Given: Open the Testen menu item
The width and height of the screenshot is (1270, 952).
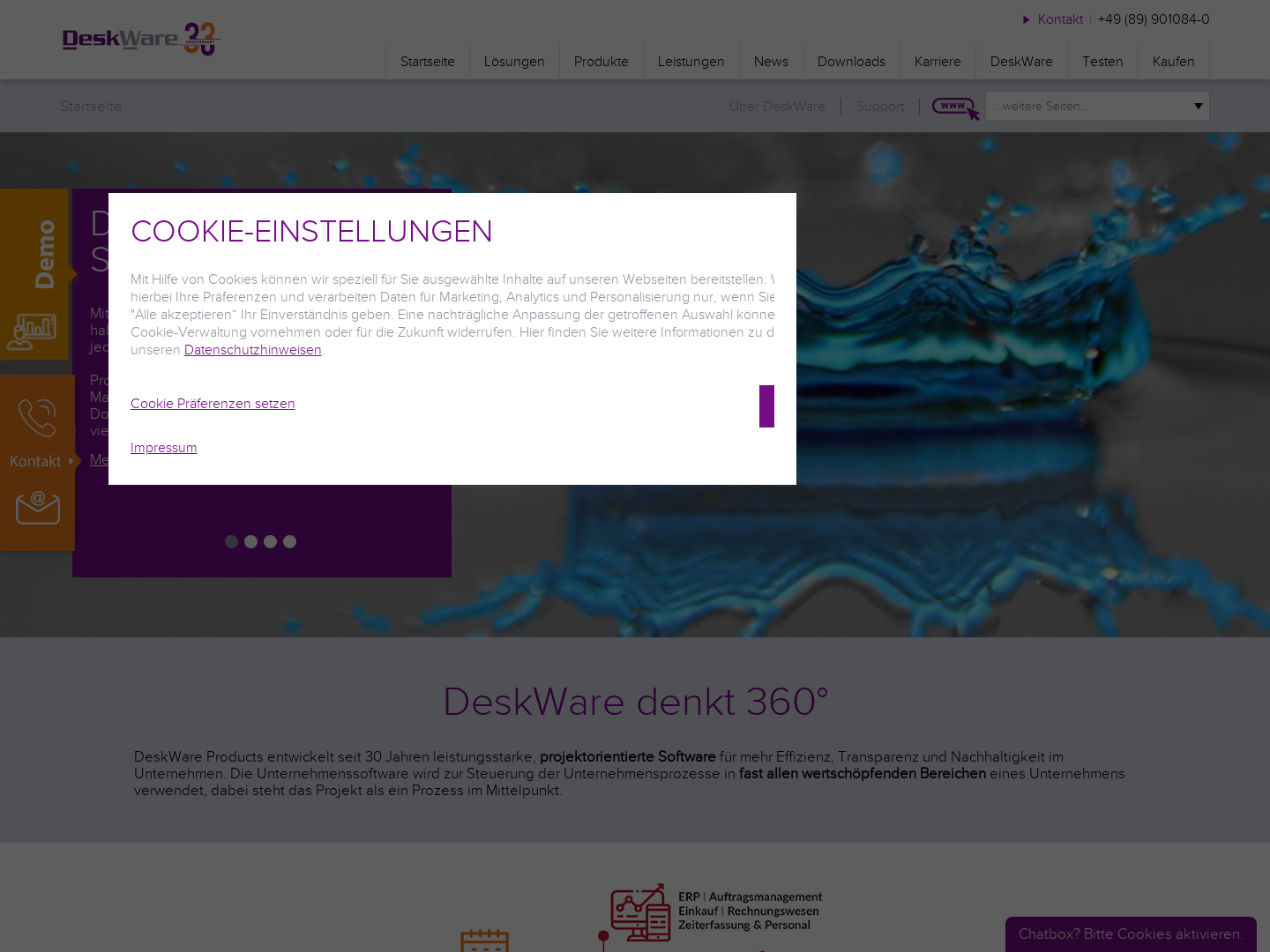Looking at the screenshot, I should pyautogui.click(x=1102, y=62).
